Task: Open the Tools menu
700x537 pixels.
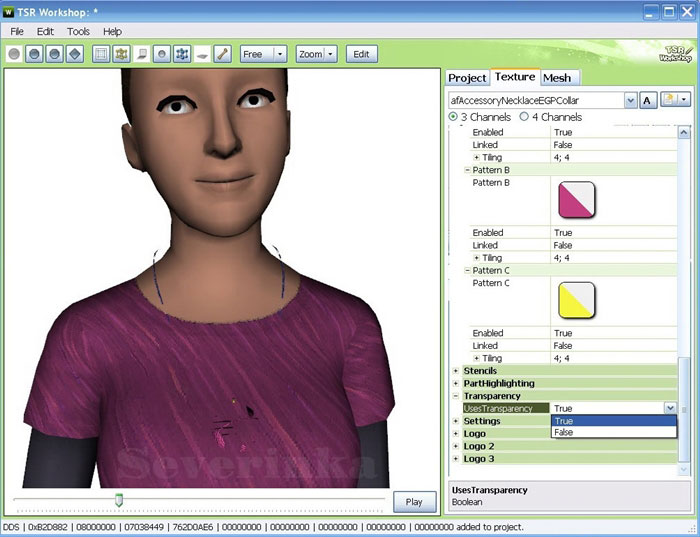Action: tap(78, 31)
